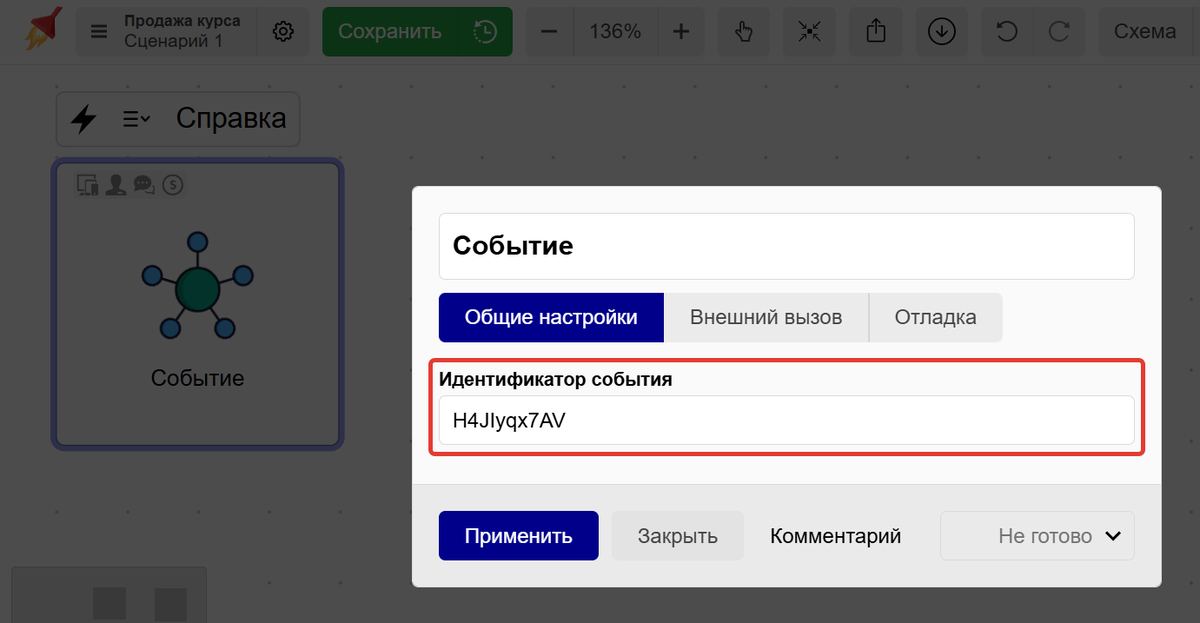The image size is (1200, 623).
Task: Select the hand pan tool
Action: tap(743, 32)
